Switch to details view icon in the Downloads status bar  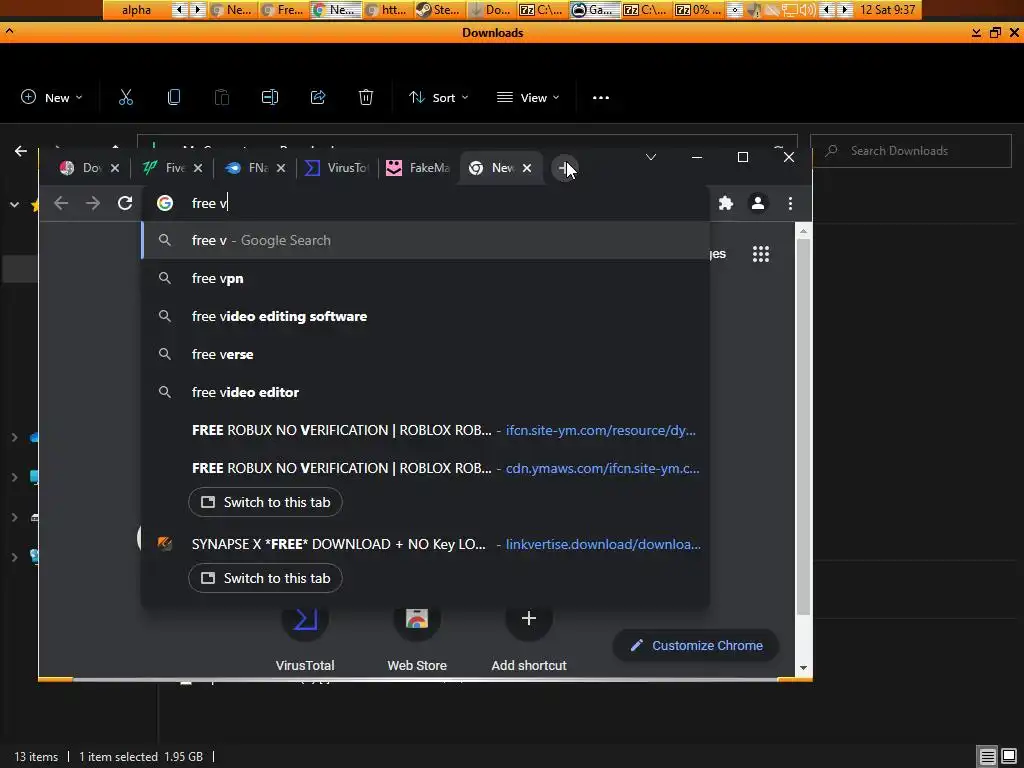[x=987, y=757]
